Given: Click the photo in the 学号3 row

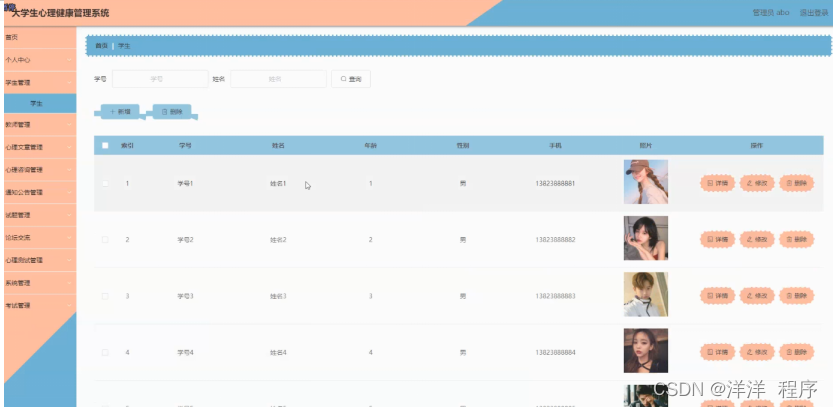Looking at the screenshot, I should pos(645,294).
